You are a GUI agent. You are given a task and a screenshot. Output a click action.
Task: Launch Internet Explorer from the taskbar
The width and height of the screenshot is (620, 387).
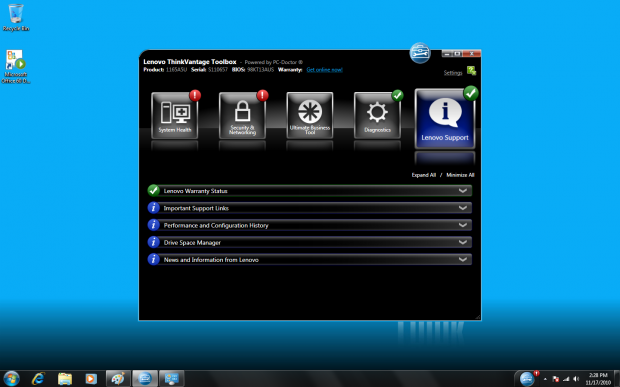click(x=38, y=379)
